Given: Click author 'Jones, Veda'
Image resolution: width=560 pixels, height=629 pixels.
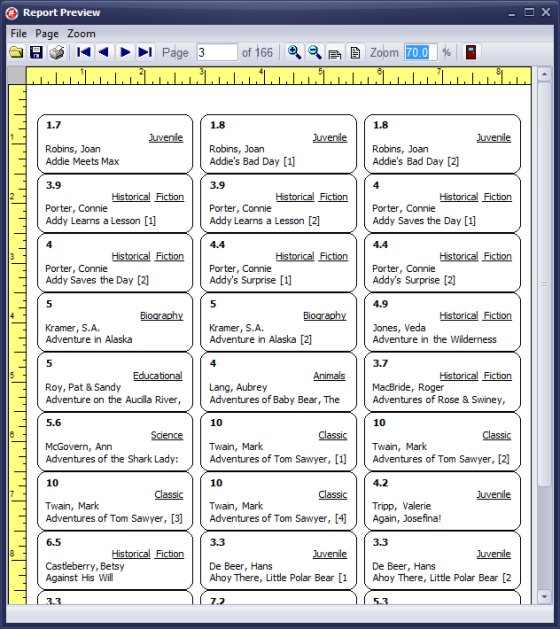Looking at the screenshot, I should coord(399,328).
